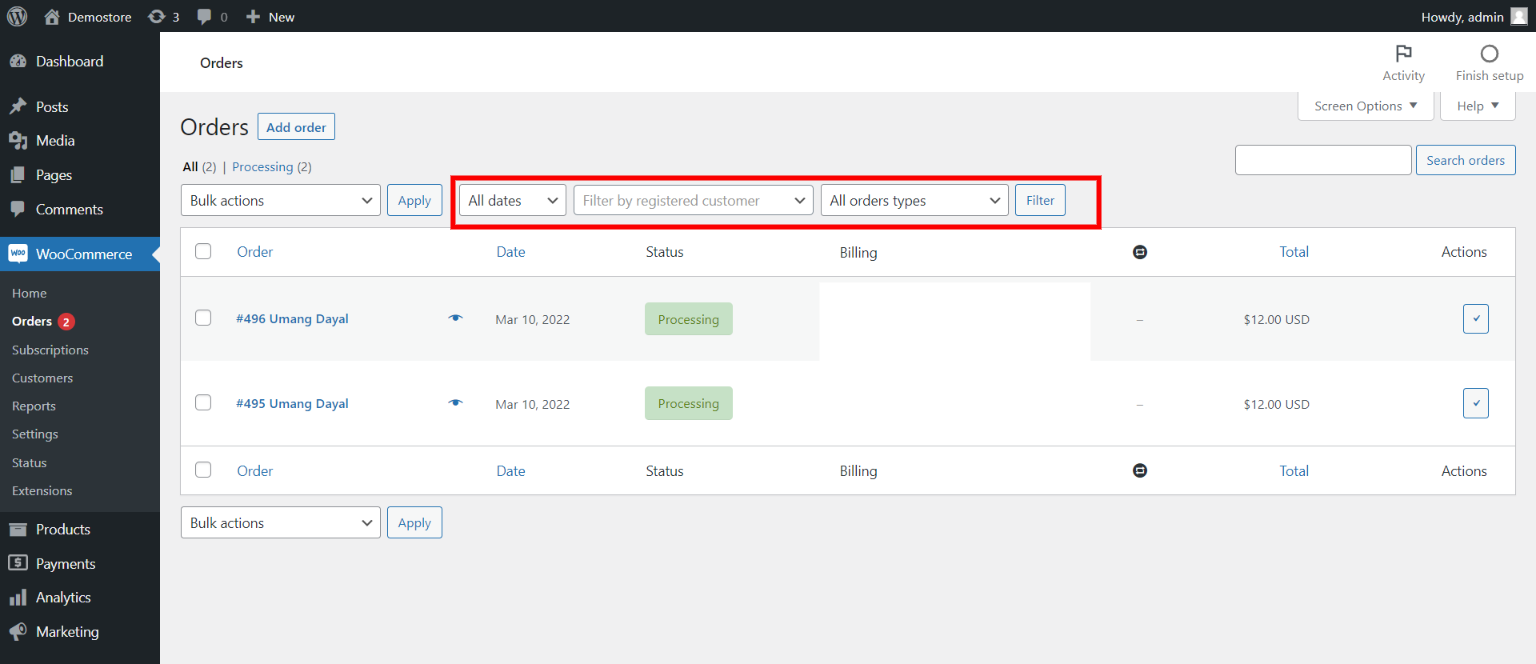Click the Comments icon in sidebar
This screenshot has height=664, width=1536.
coord(18,209)
